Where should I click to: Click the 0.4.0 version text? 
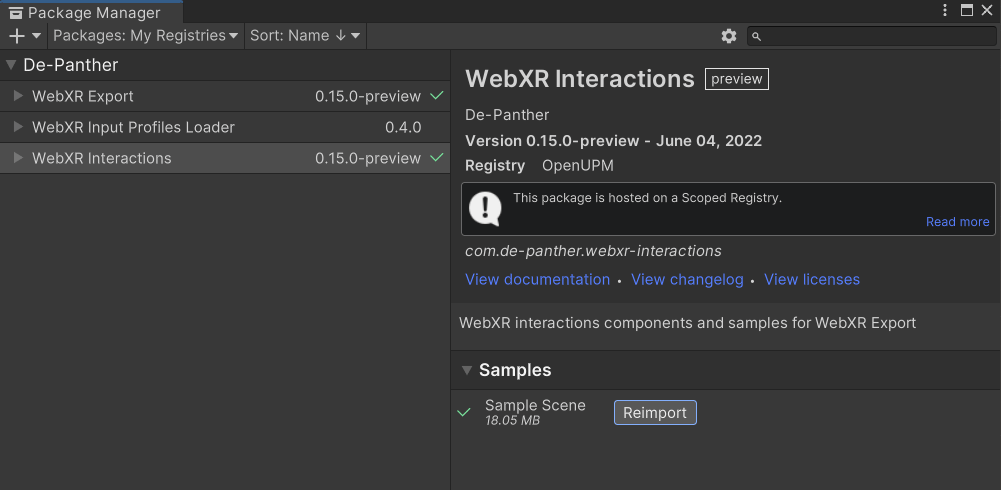point(403,128)
